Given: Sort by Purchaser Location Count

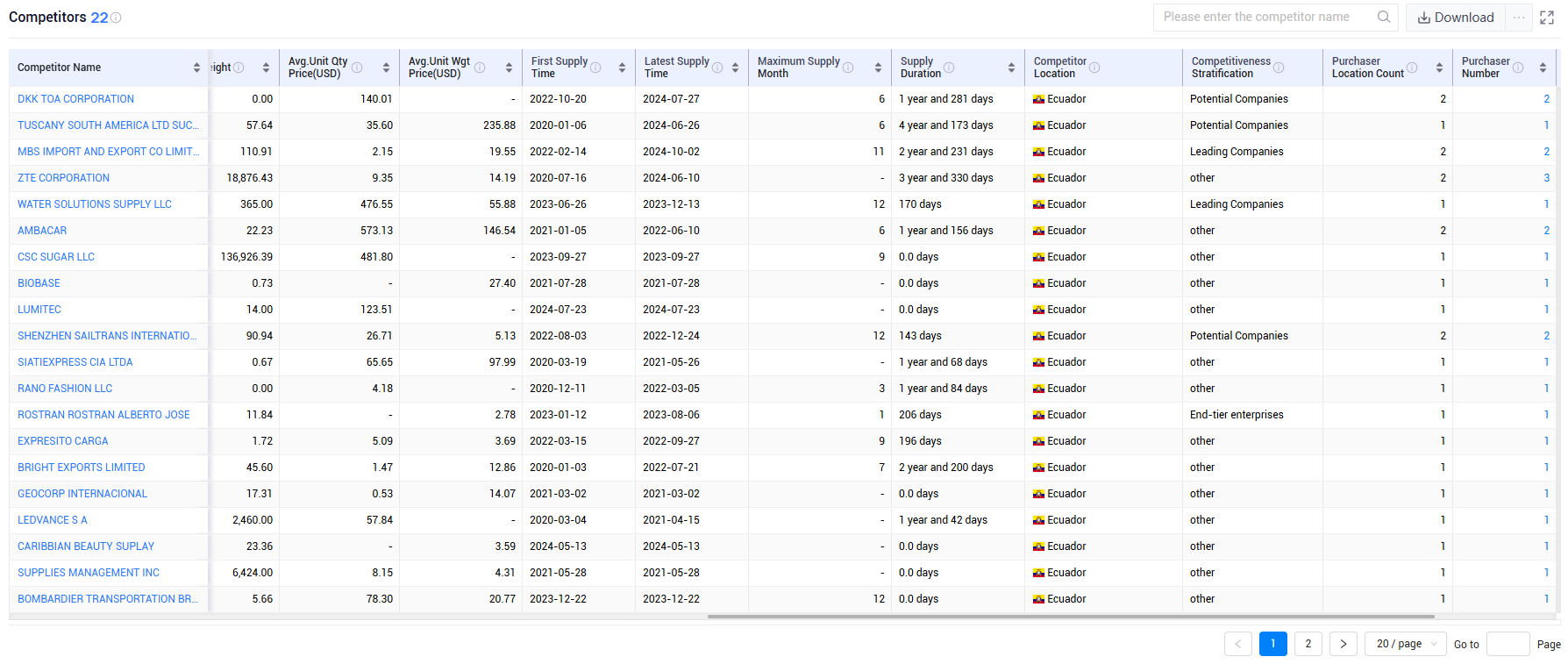Looking at the screenshot, I should click(x=1439, y=68).
